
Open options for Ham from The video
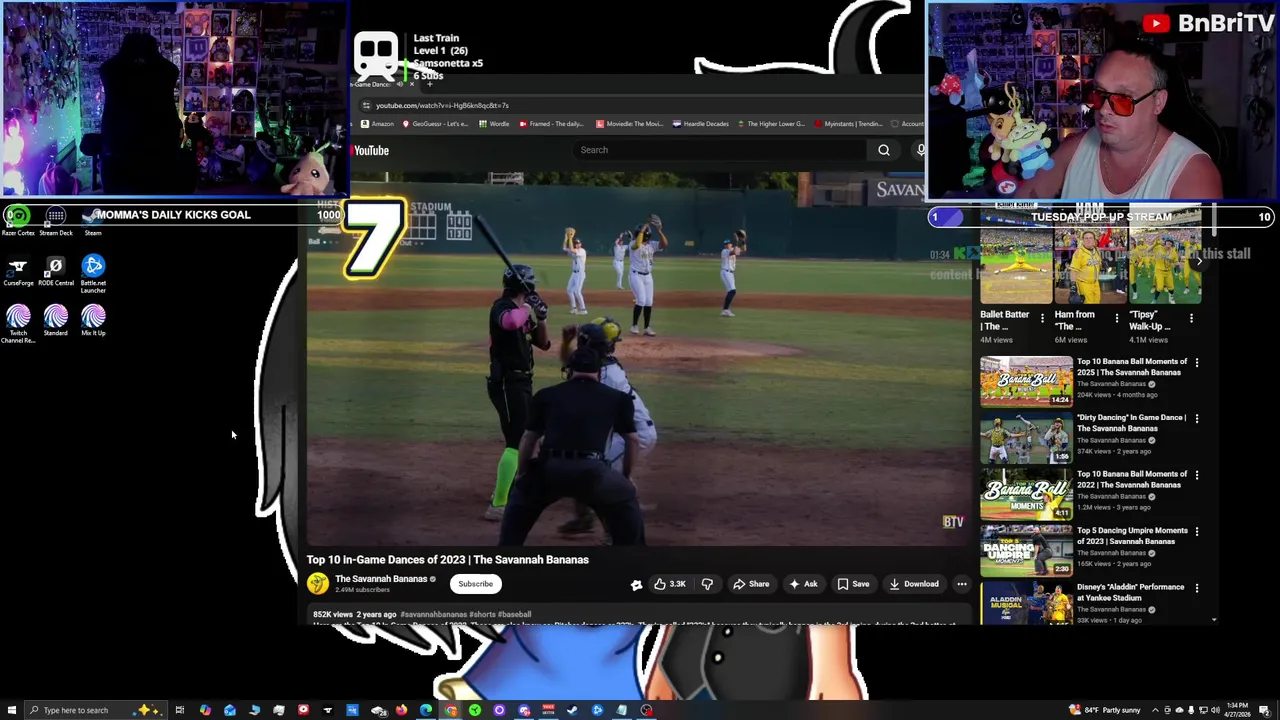(1117, 318)
